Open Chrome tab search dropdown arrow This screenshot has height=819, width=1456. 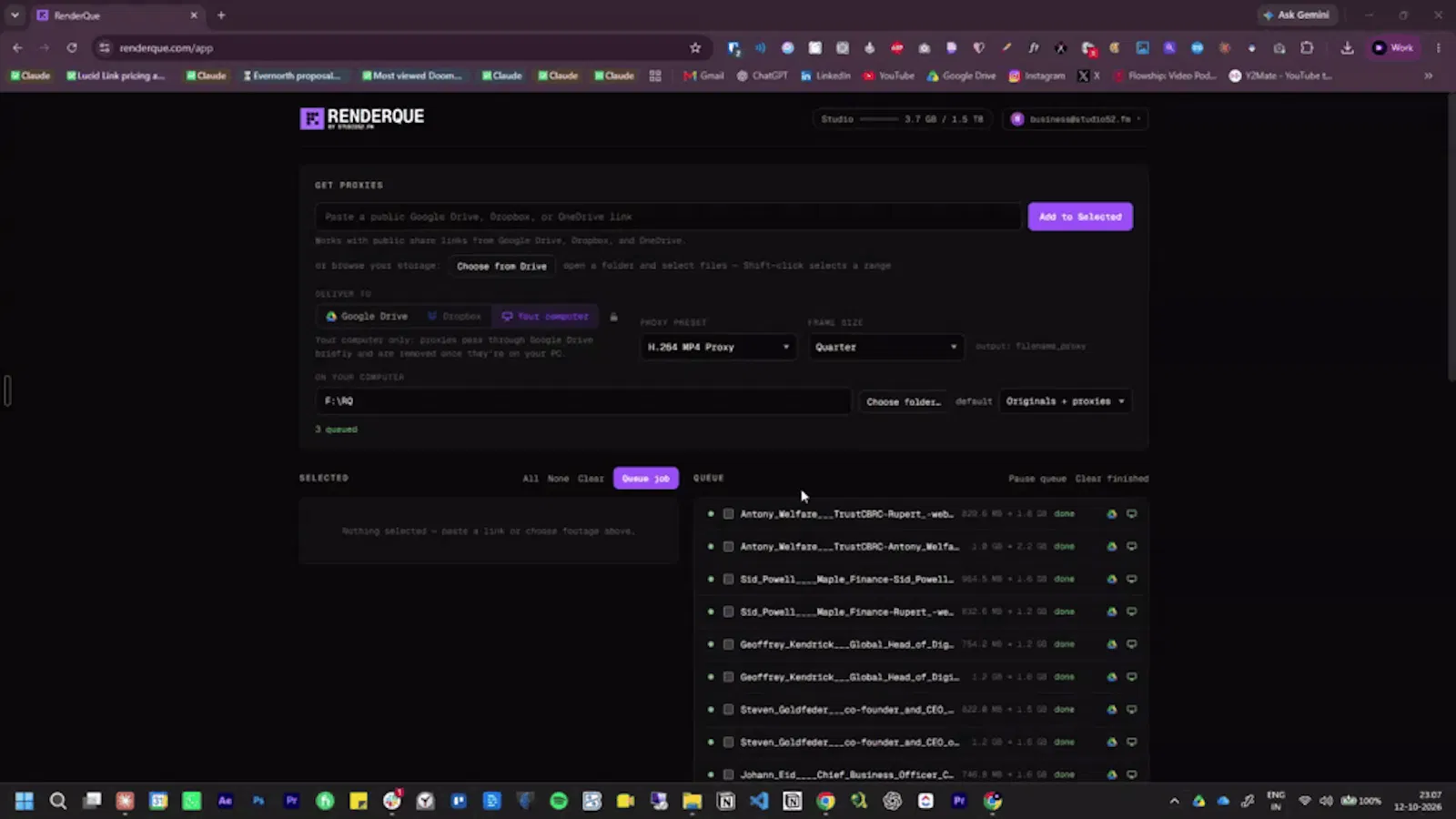point(15,15)
